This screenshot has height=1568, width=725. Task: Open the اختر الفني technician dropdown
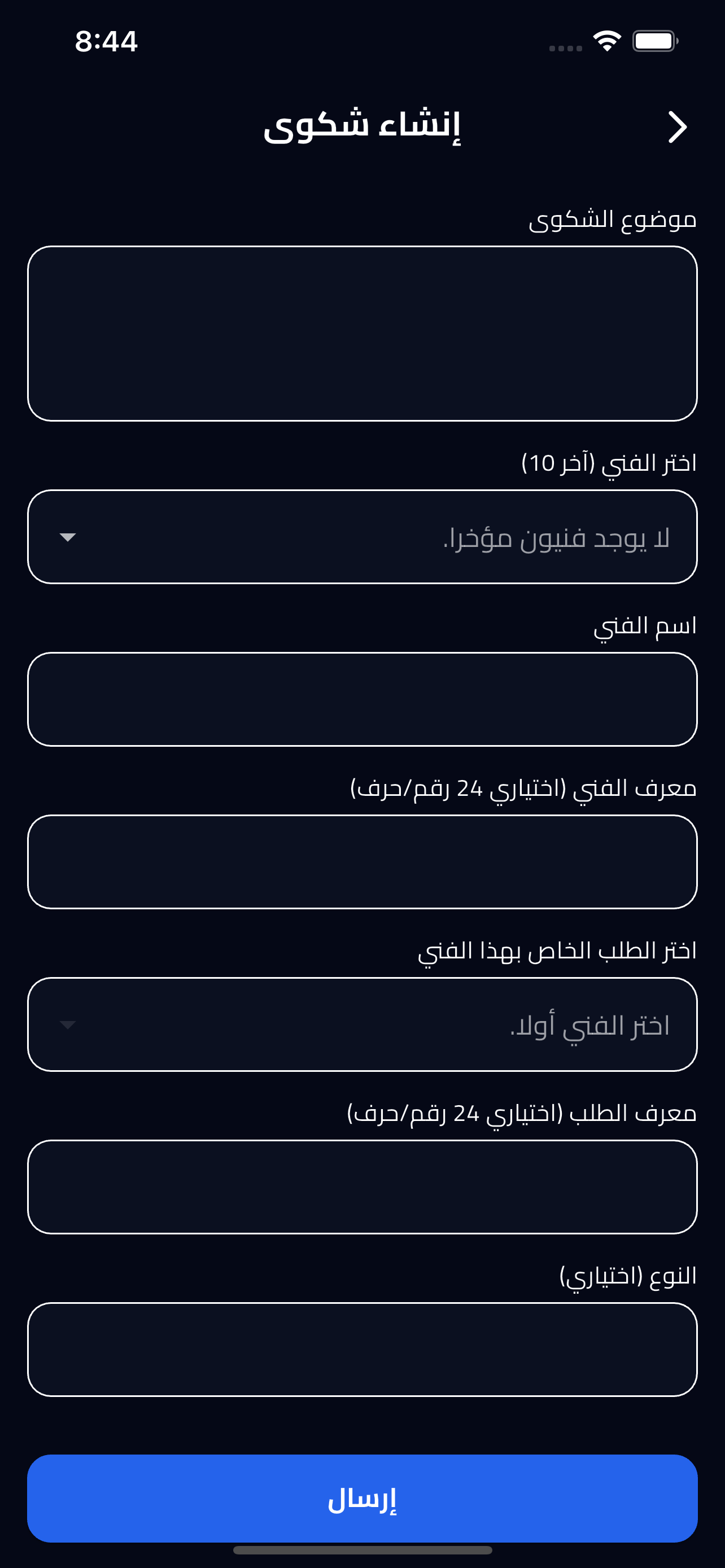(362, 537)
